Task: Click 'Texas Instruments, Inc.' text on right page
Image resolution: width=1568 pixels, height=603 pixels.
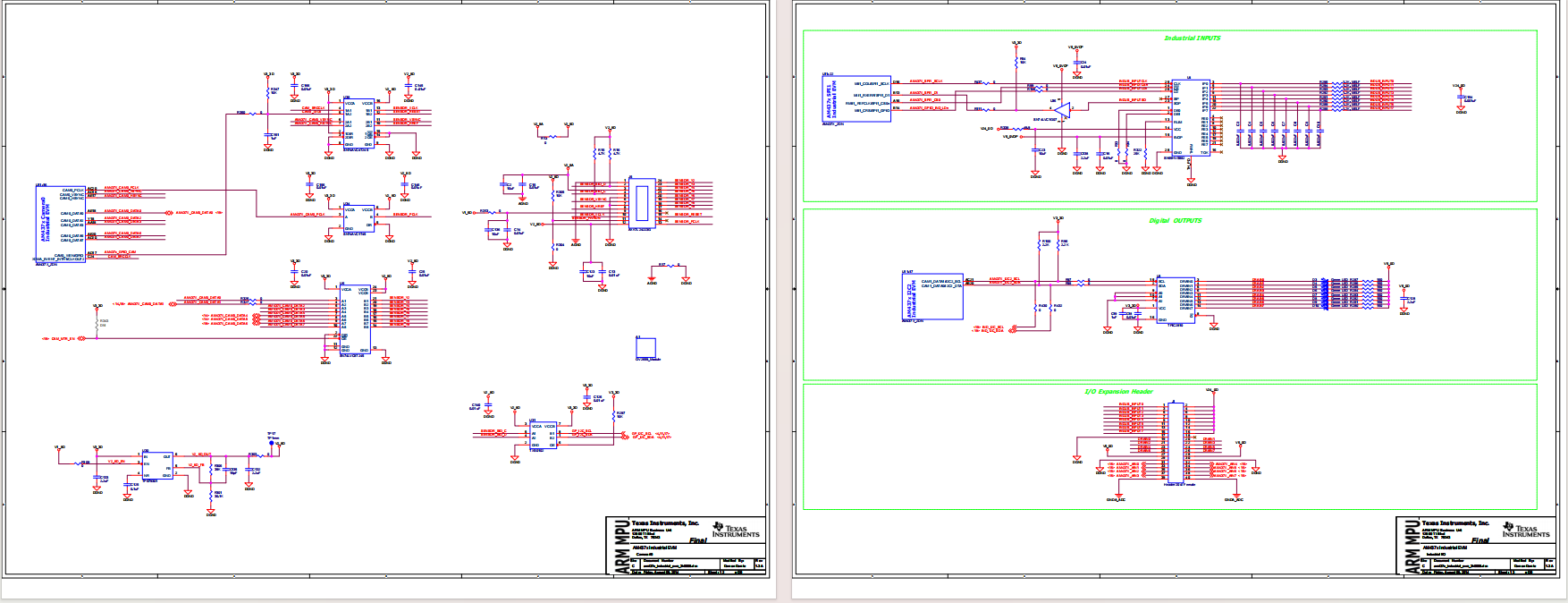Action: tap(1455, 522)
